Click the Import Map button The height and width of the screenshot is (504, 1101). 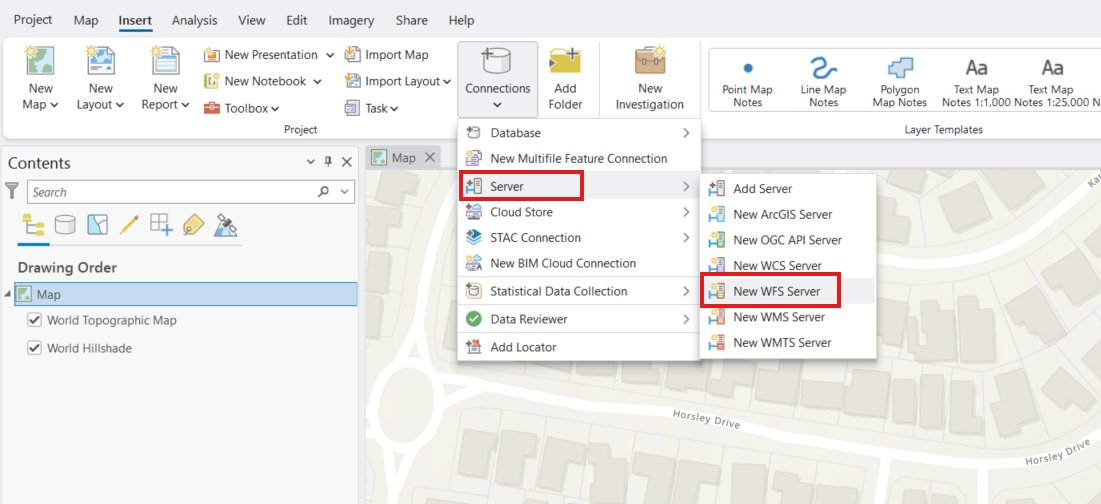(386, 55)
